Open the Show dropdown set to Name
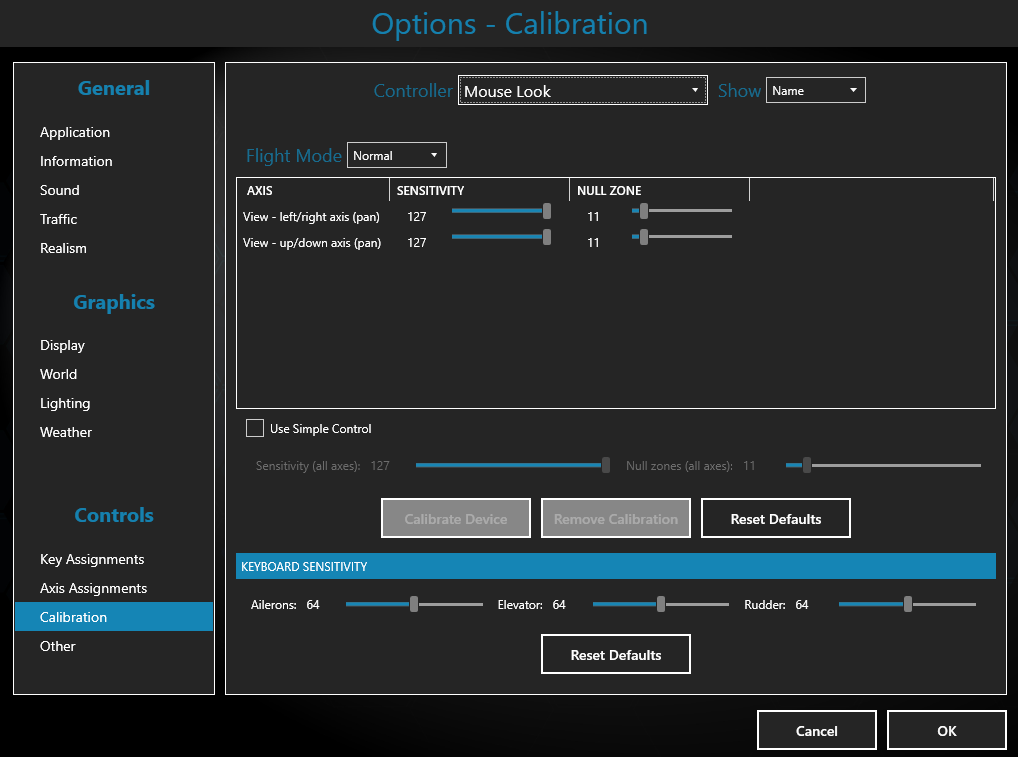Viewport: 1018px width, 757px height. coord(816,89)
